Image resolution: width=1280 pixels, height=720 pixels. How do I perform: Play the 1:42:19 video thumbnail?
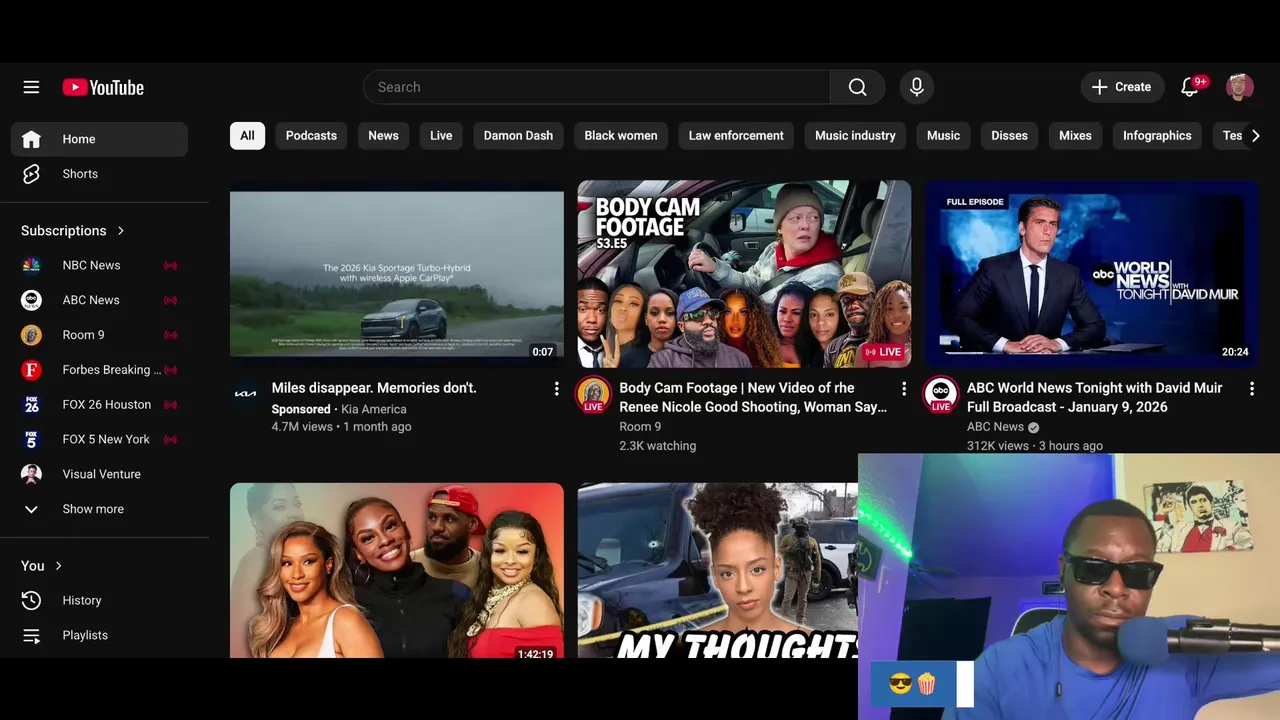[397, 570]
